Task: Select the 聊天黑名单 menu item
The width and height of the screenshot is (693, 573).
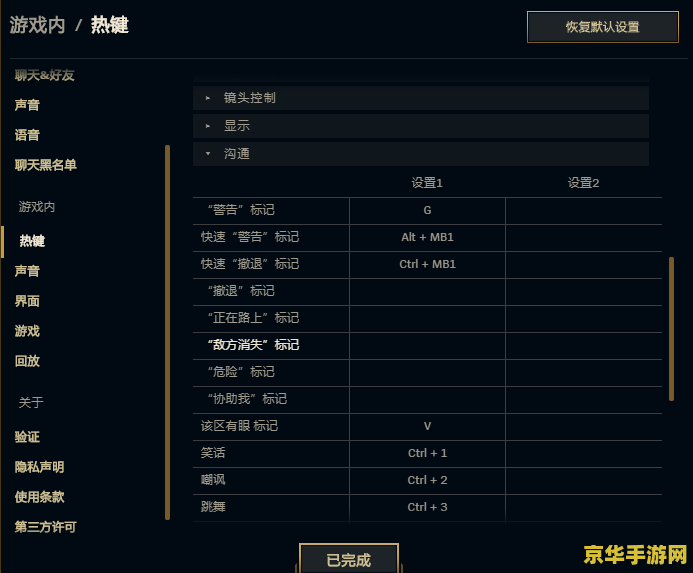Action: [46, 165]
